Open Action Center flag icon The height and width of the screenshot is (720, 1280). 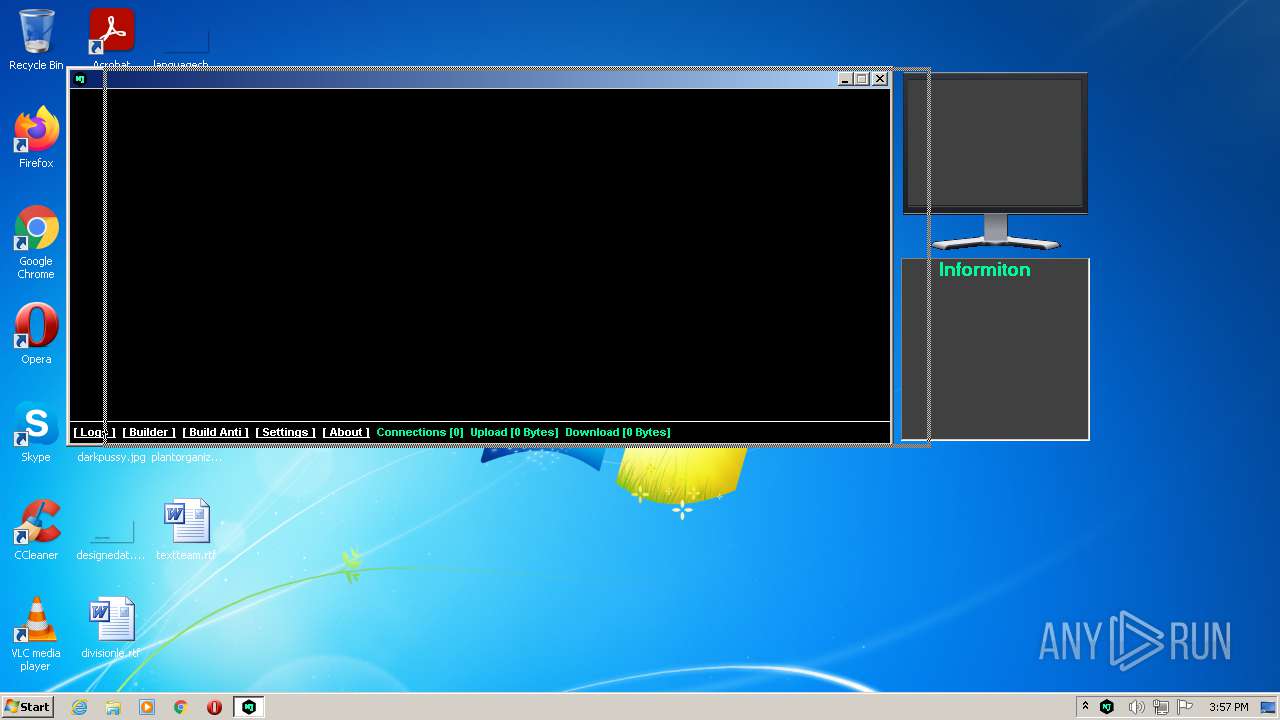click(1186, 707)
